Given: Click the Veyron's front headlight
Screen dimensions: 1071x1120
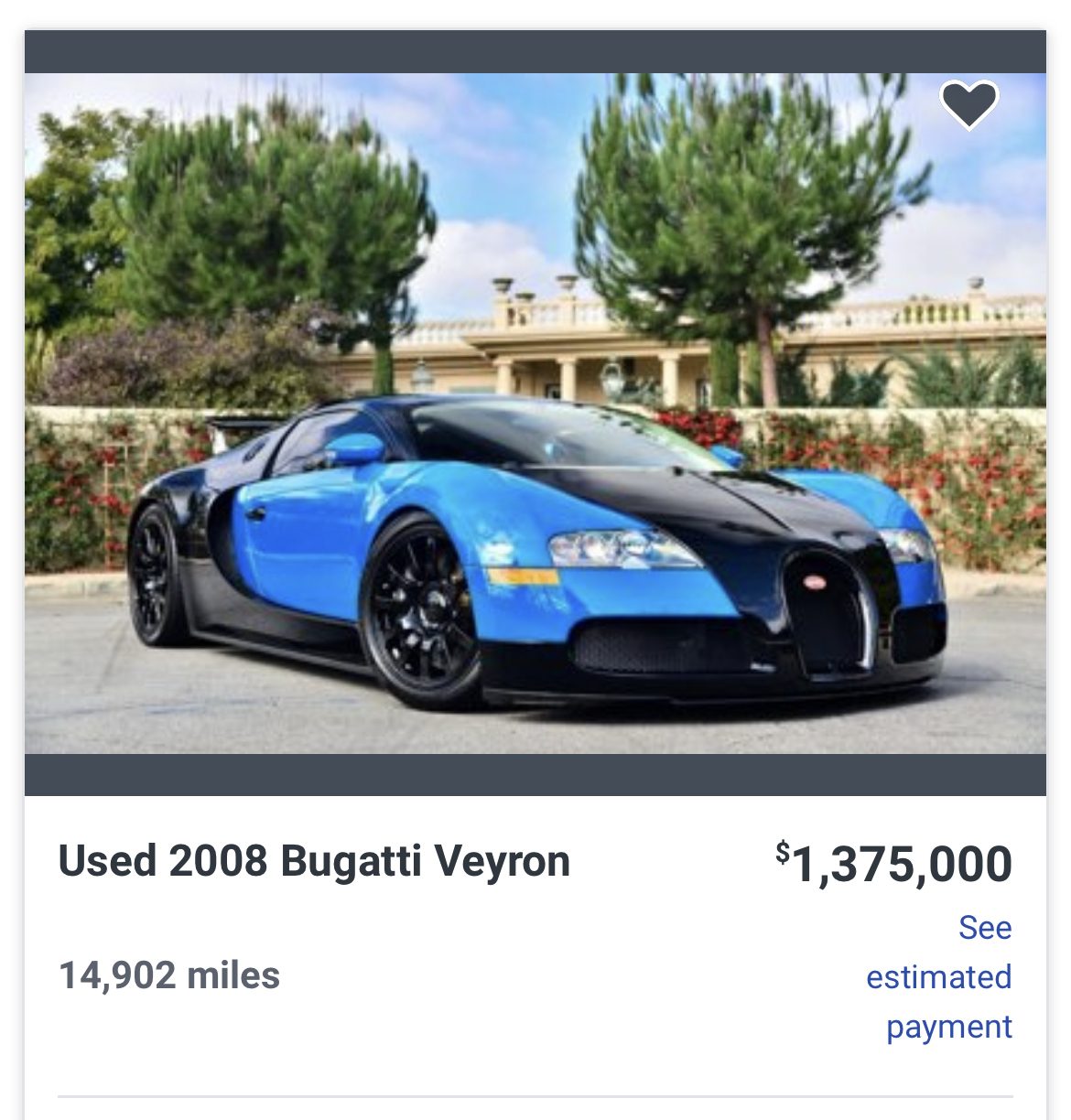Looking at the screenshot, I should coord(622,548).
